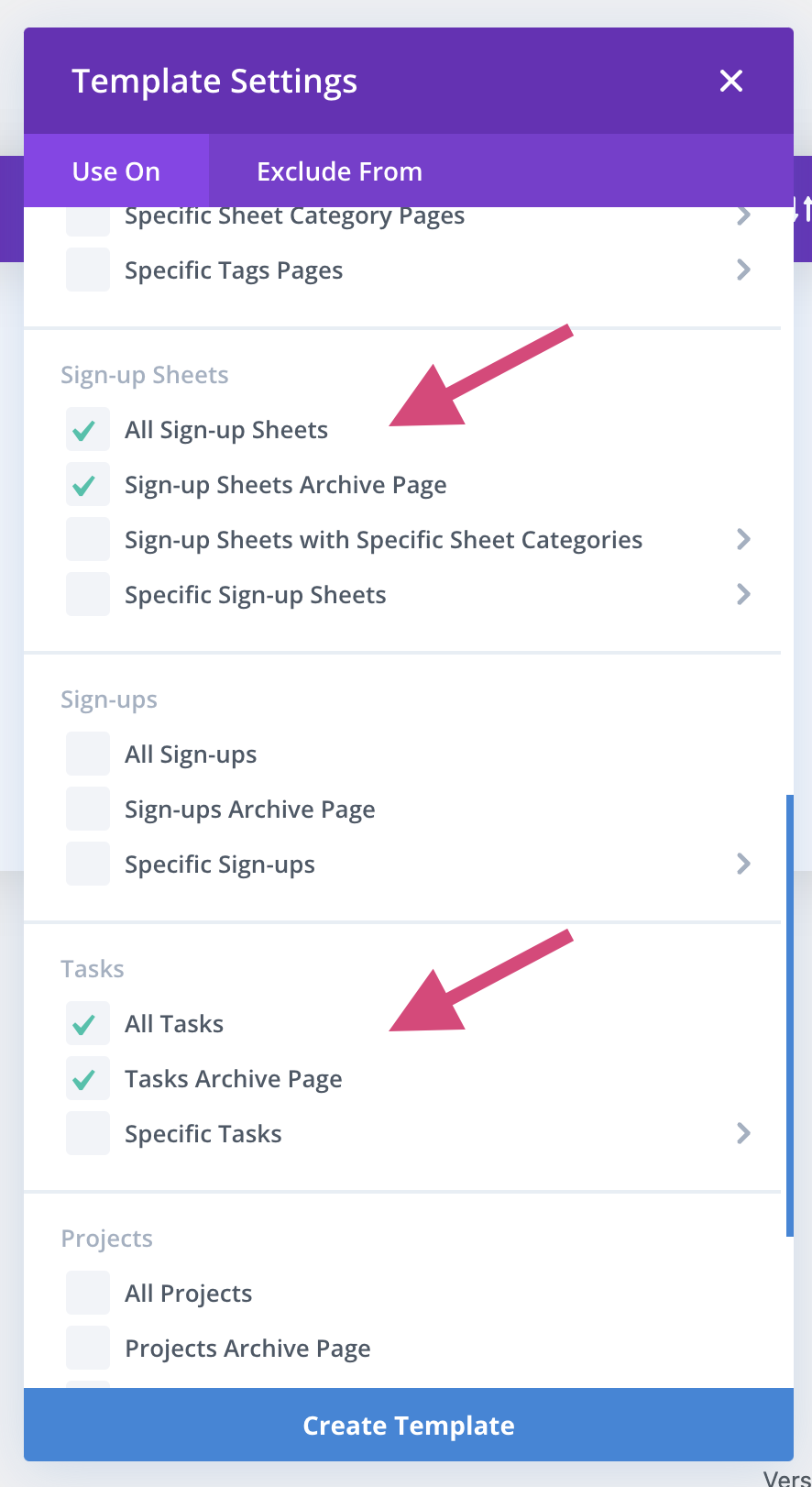This screenshot has height=1487, width=812.
Task: Select the Use On tab
Action: (x=116, y=171)
